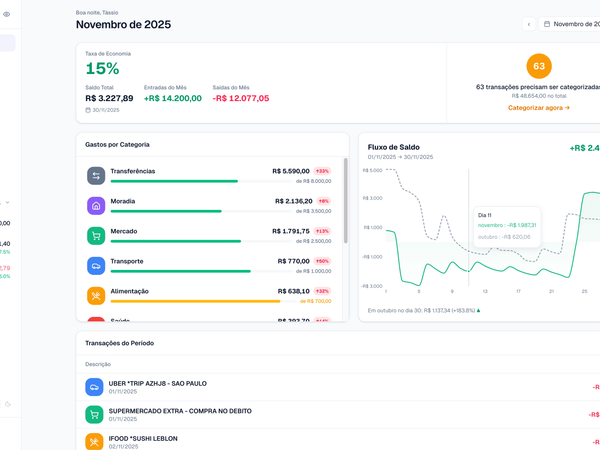Click the R$ 638,10 amount
The width and height of the screenshot is (600, 450).
pos(293,291)
